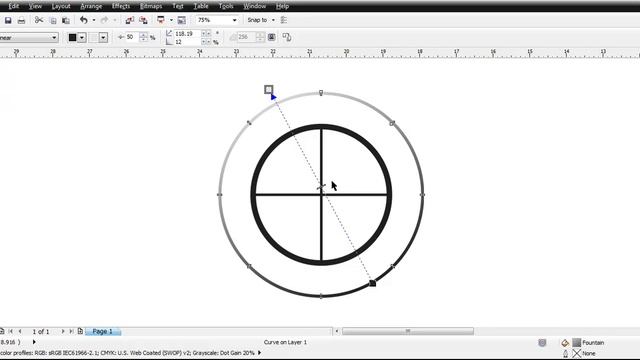Click the Redo arrow icon

[104, 20]
